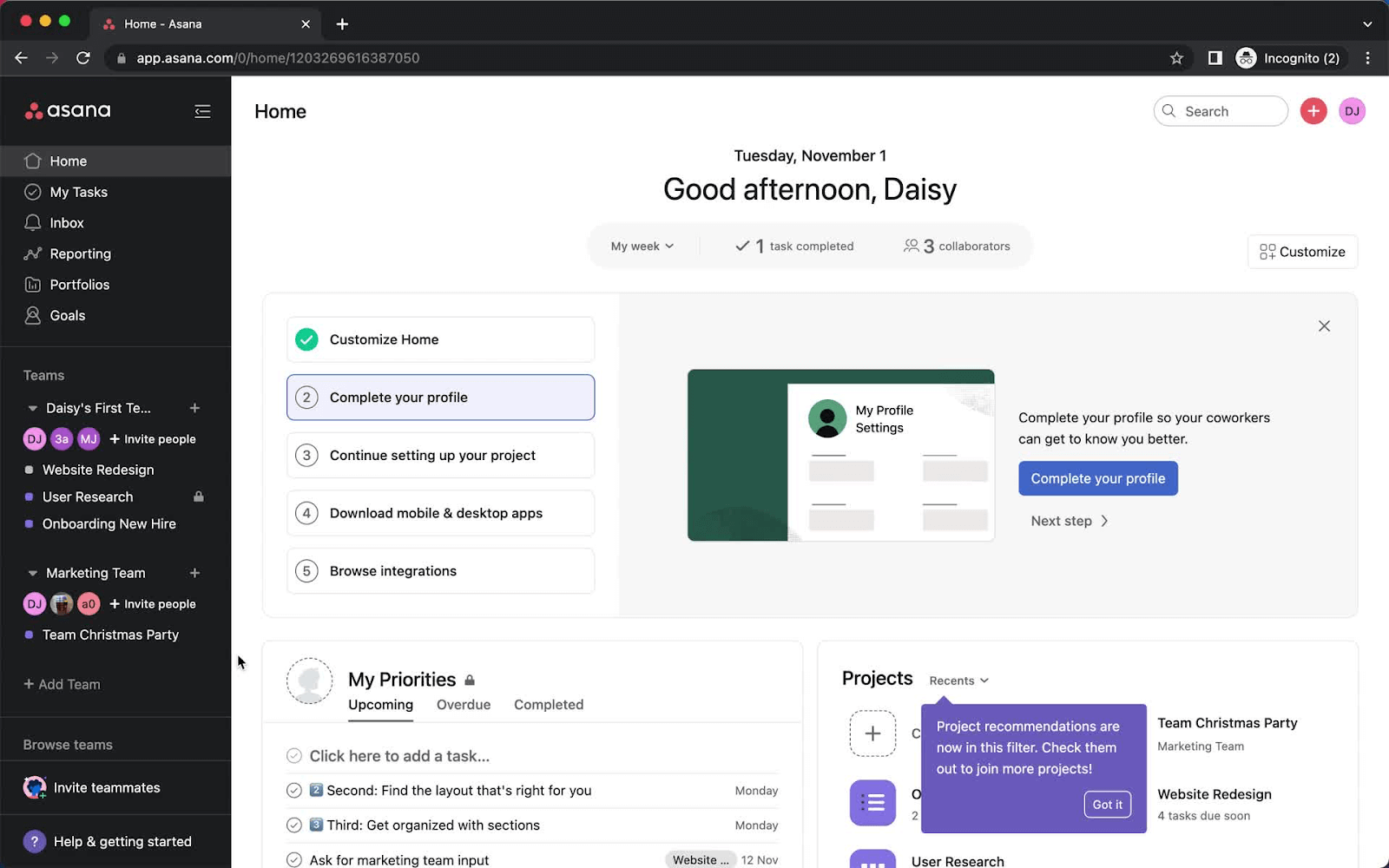This screenshot has width=1389, height=868.
Task: Open the DJ profile avatar in top right
Action: click(x=1352, y=111)
